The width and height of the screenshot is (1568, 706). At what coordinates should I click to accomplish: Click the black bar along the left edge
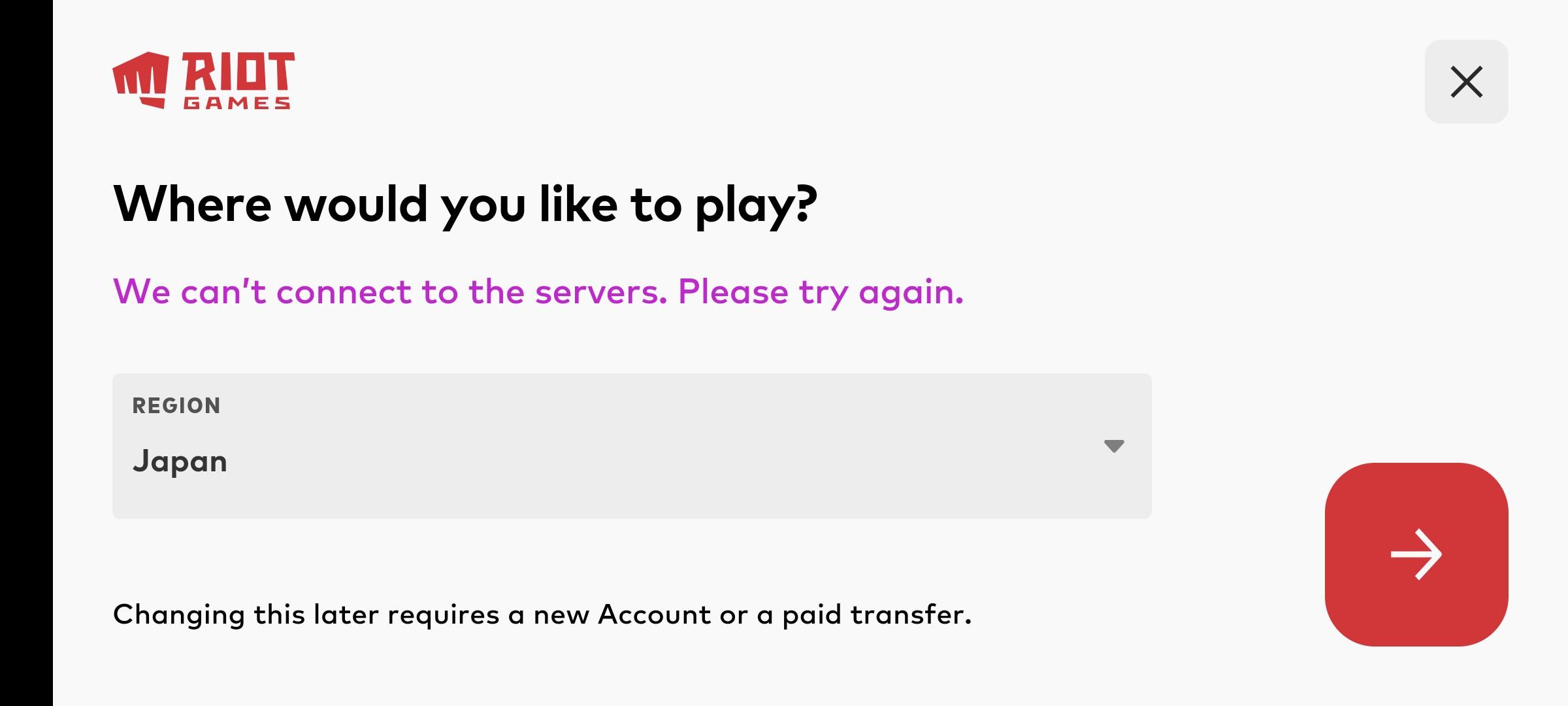tap(26, 353)
